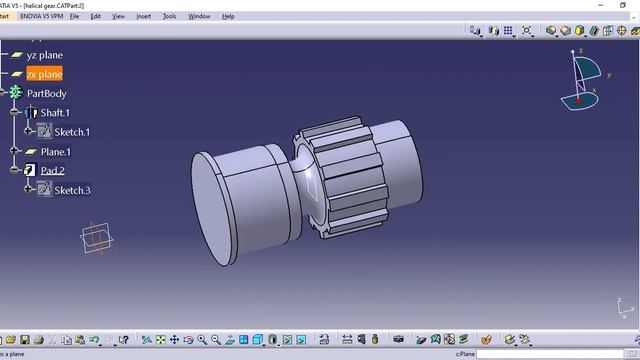Click the Zoom Out magnifier icon

click(216, 340)
